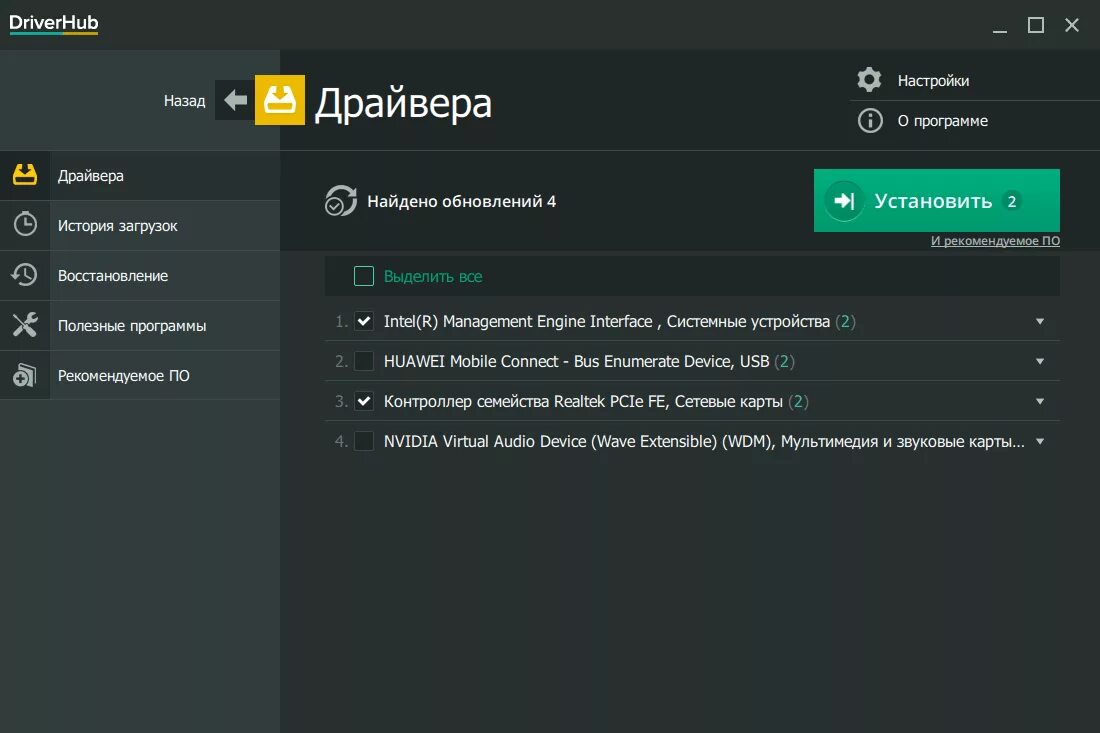The width and height of the screenshot is (1100, 733).
Task: Click the О программе info icon
Action: 870,121
